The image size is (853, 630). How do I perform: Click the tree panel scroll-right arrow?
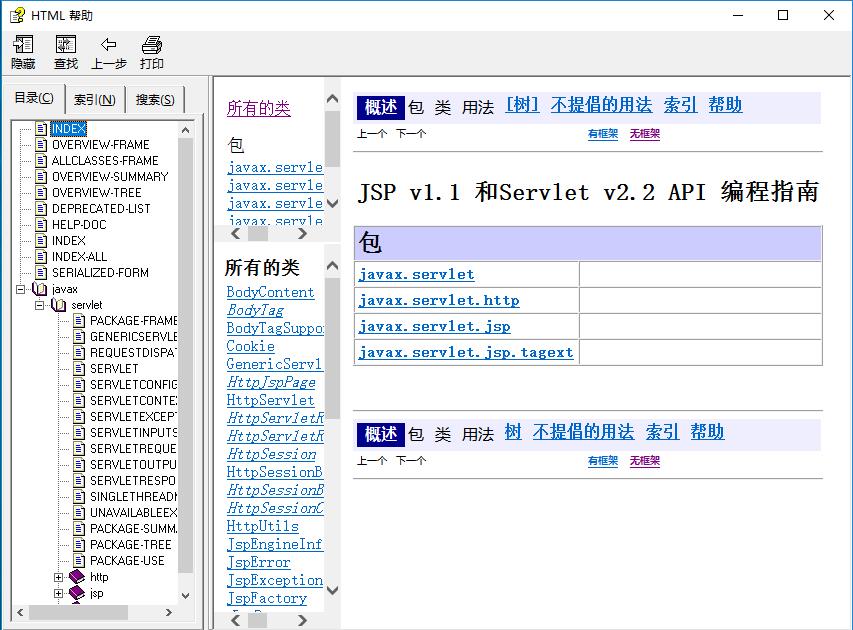169,612
